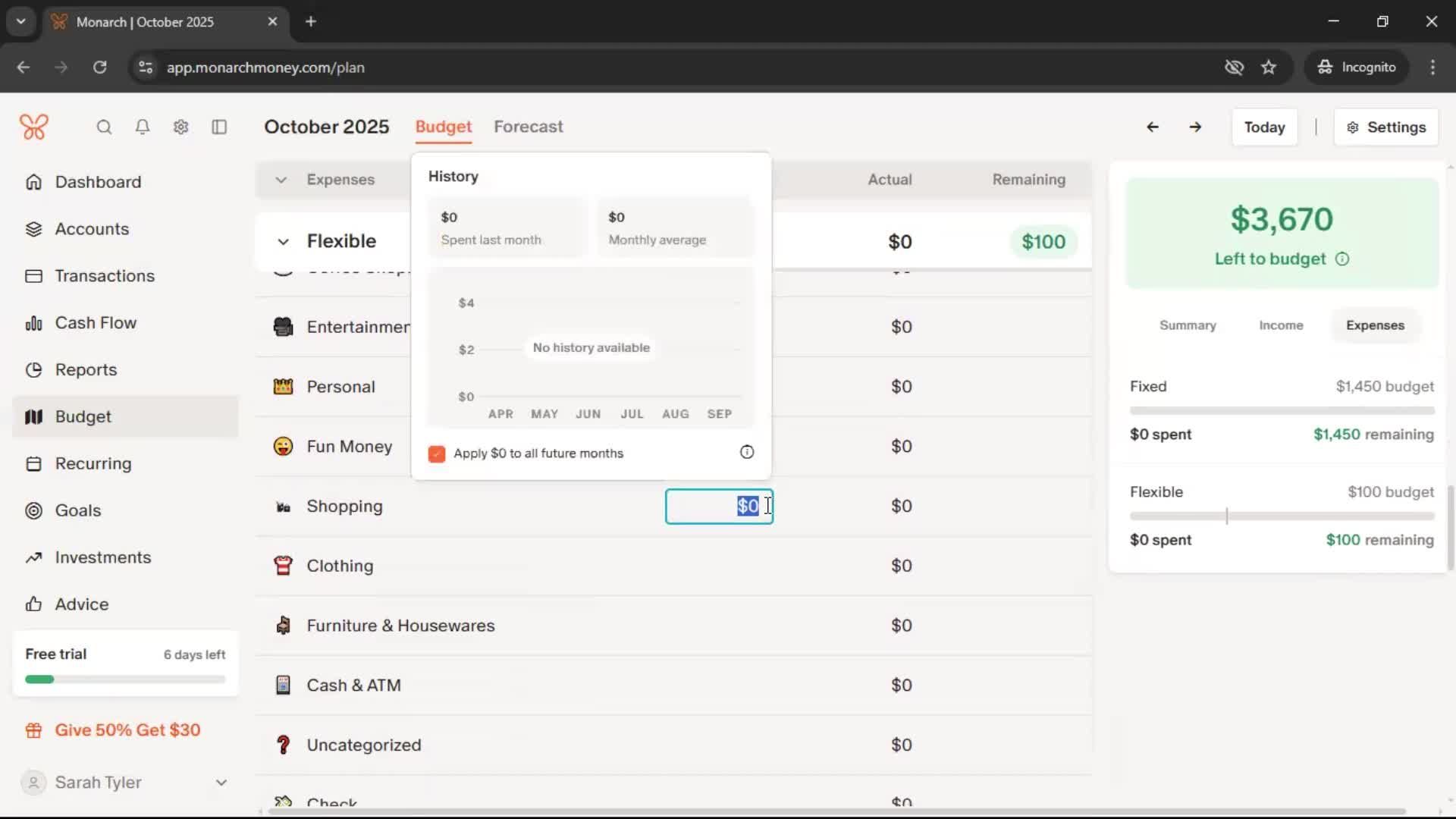The width and height of the screenshot is (1456, 819).
Task: Open Give 50% Get $30 link
Action: [127, 730]
